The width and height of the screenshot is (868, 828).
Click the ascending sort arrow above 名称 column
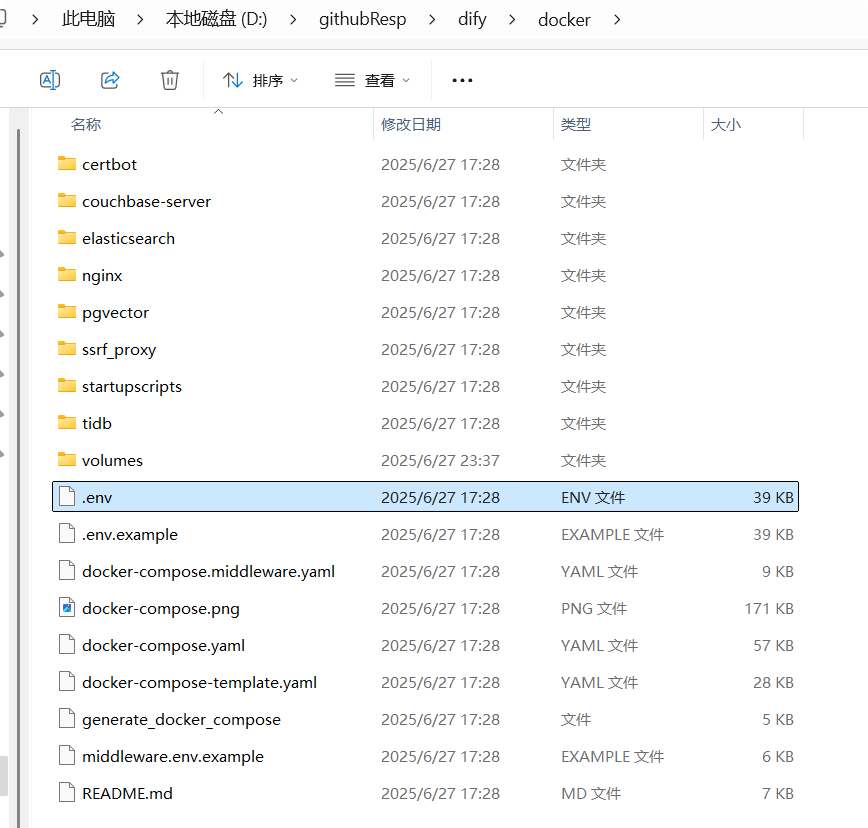[x=218, y=113]
